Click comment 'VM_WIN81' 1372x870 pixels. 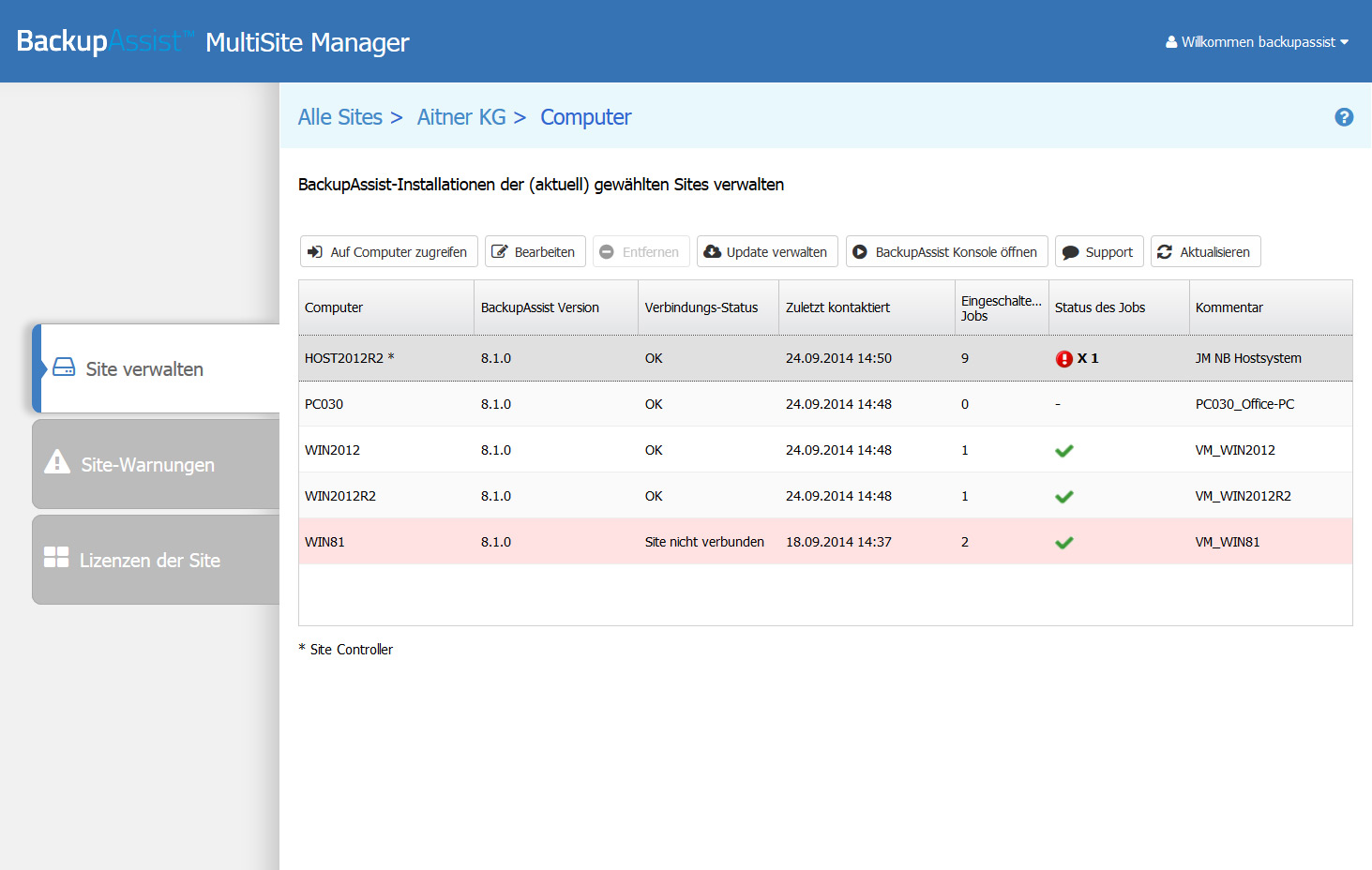click(x=1228, y=542)
